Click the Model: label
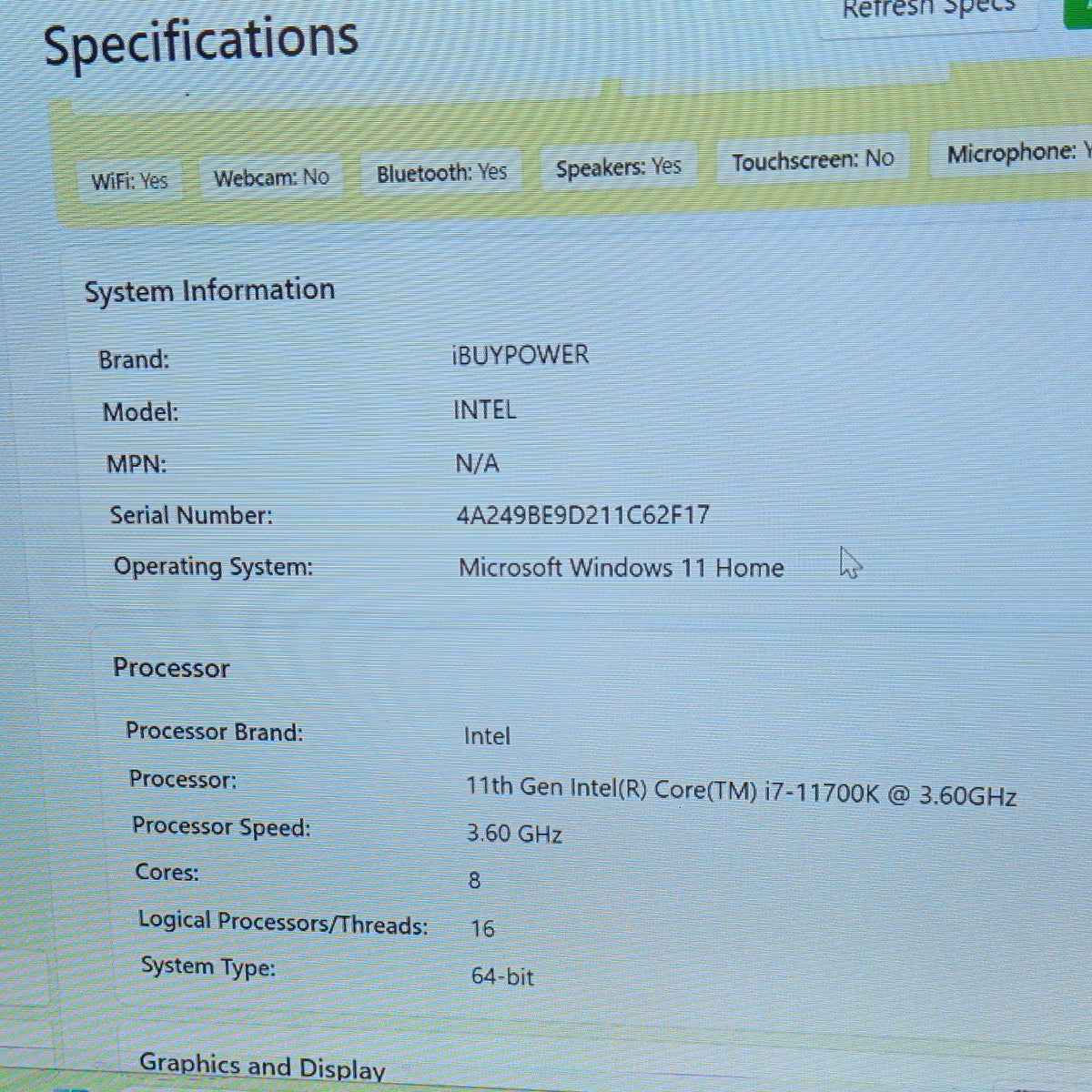 [140, 412]
